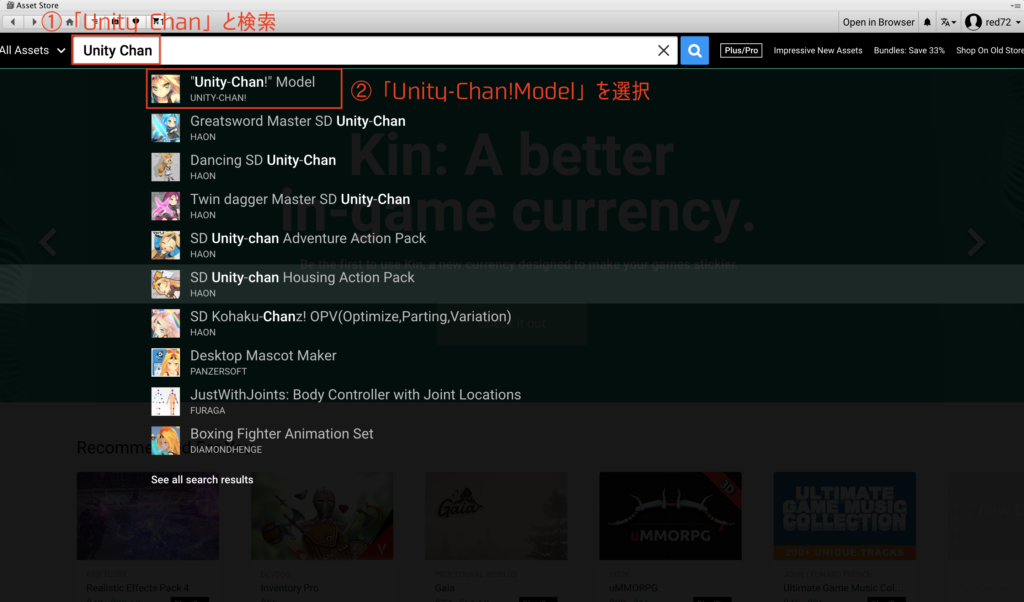Click Dancing SD Unity-Chan thumbnail image

point(166,167)
